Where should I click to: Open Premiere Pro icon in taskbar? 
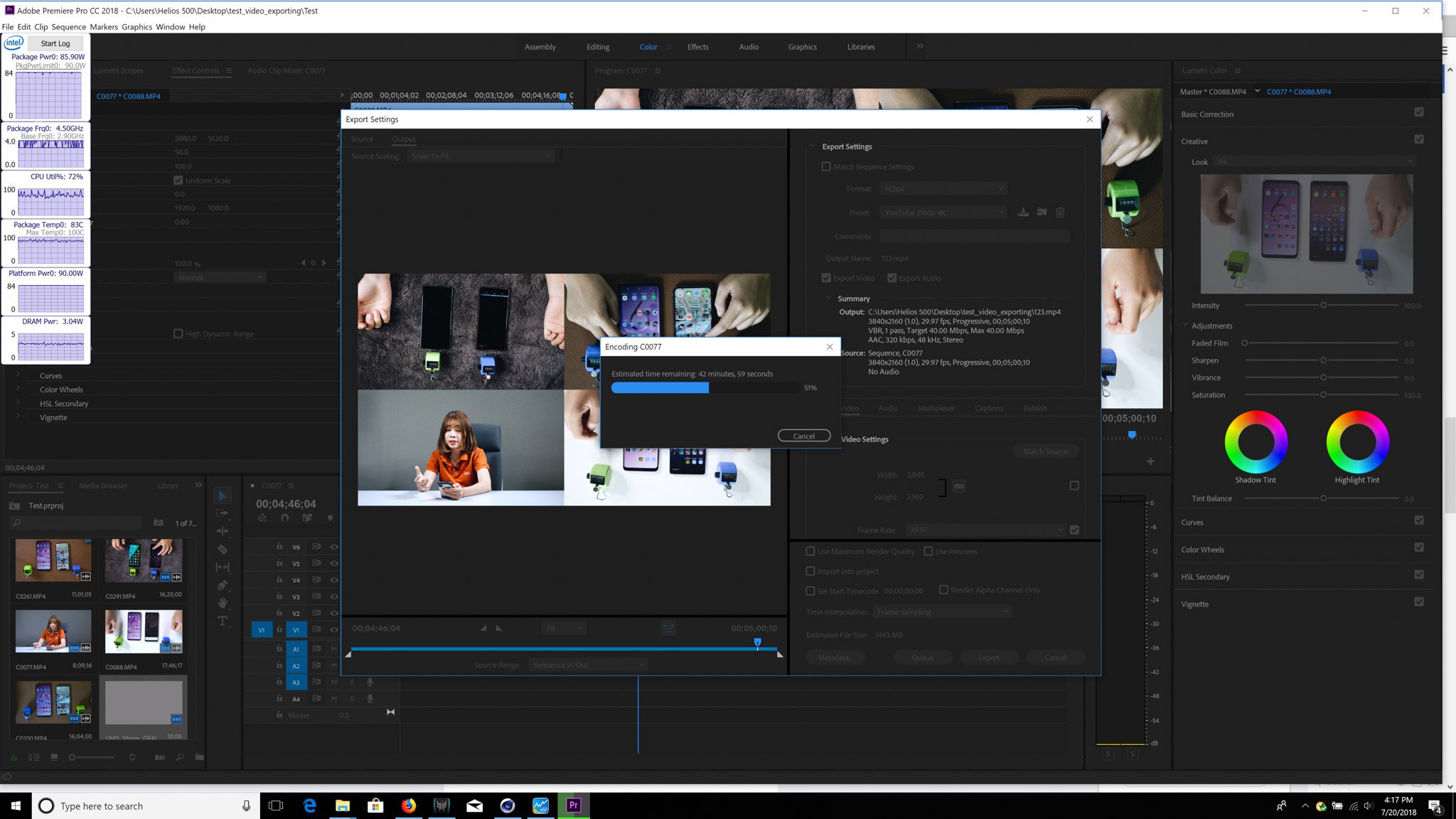[x=574, y=805]
